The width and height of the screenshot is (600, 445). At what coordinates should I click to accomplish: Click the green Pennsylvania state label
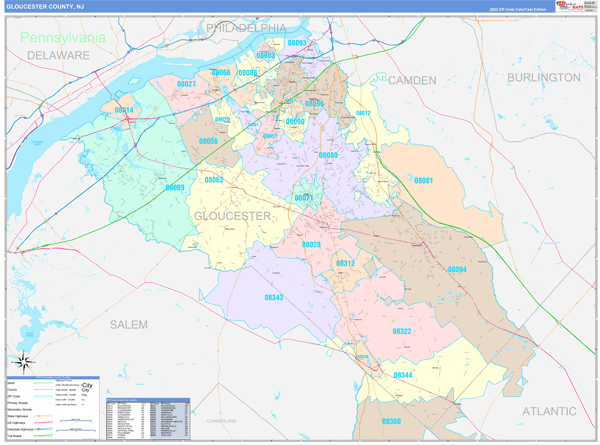pyautogui.click(x=62, y=37)
